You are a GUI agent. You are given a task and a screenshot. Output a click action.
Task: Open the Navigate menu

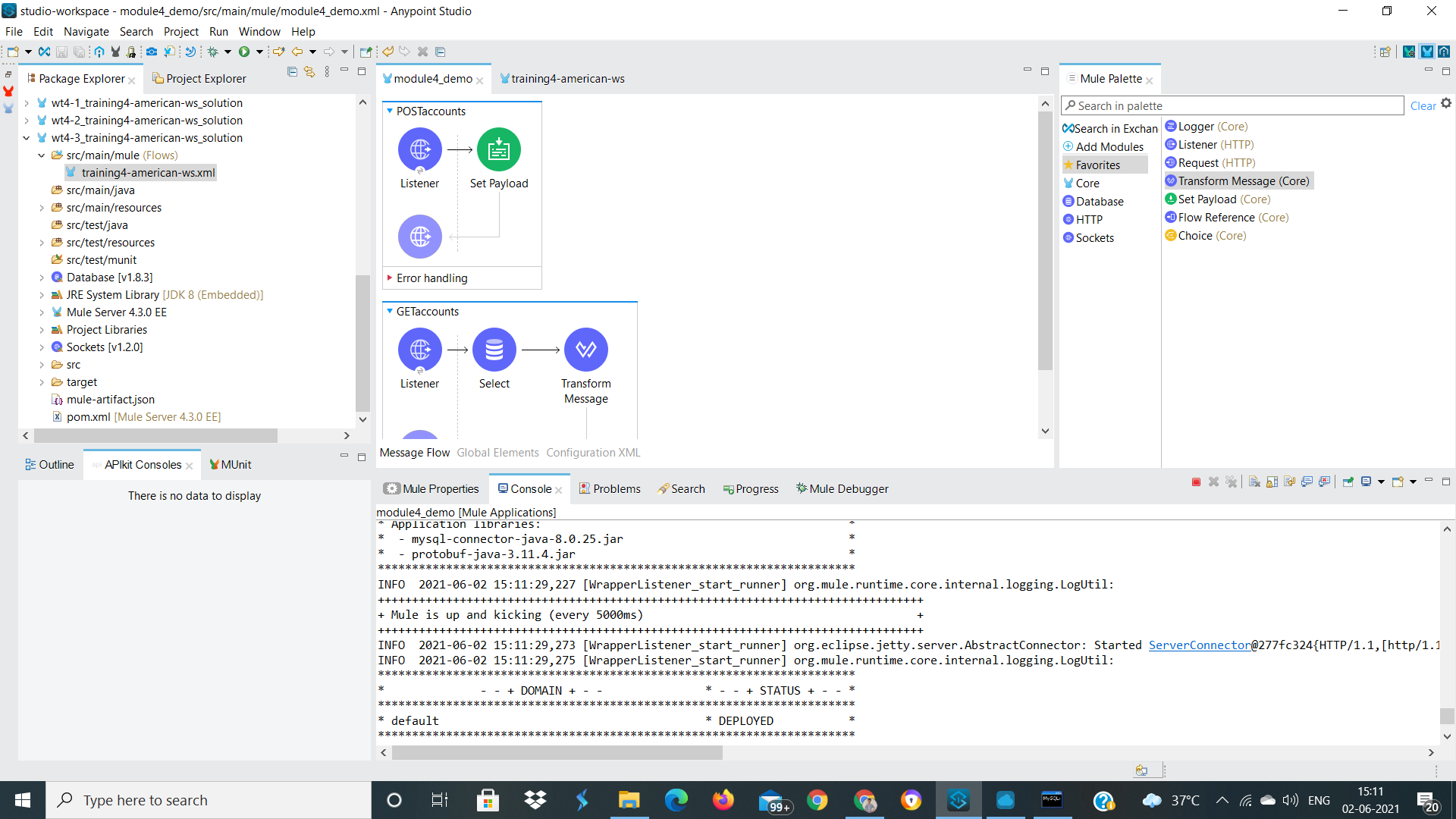(86, 32)
